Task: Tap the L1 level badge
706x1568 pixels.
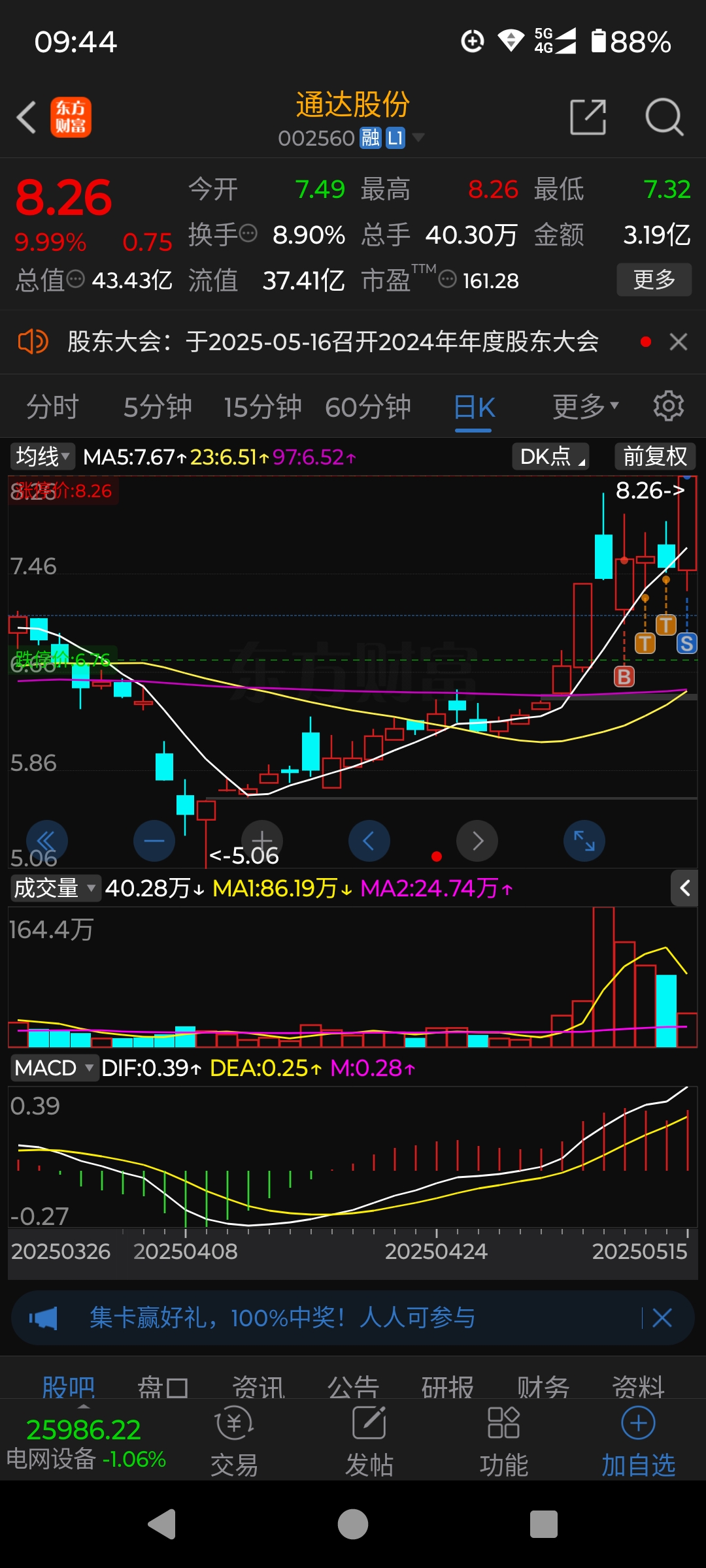Action: coord(395,138)
